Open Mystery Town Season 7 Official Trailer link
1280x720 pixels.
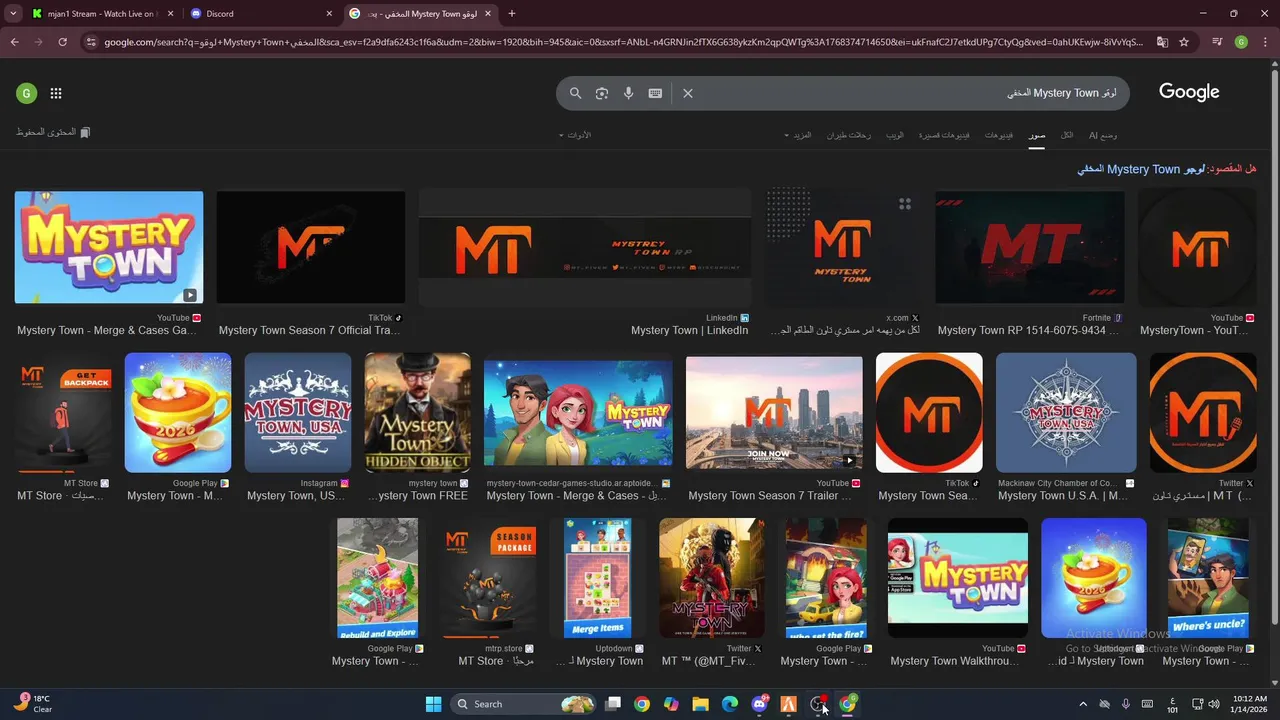coord(309,330)
